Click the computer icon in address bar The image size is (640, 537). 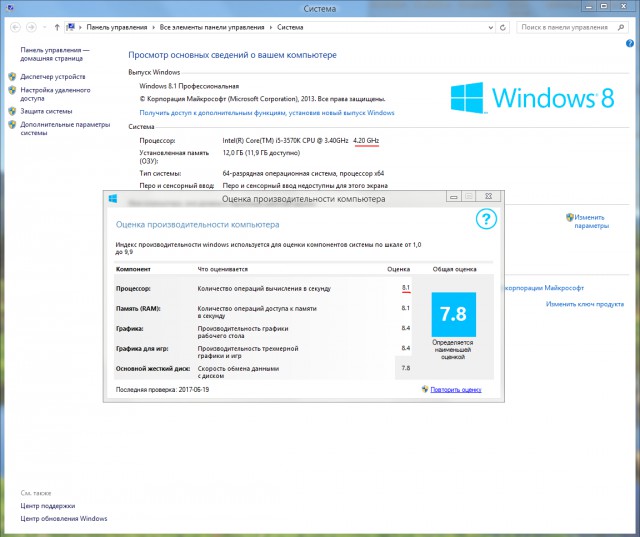coord(71,27)
